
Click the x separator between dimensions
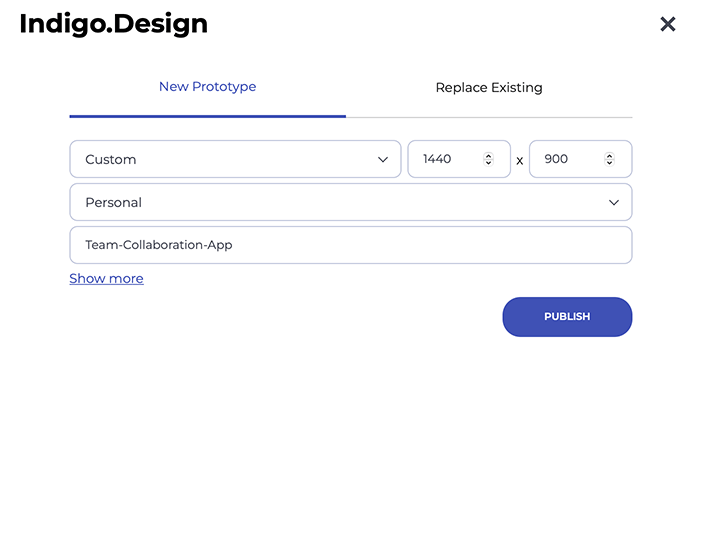[520, 160]
